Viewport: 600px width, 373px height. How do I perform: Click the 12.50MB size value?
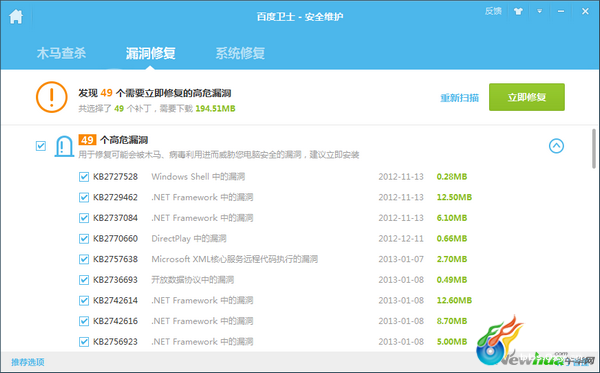click(454, 197)
